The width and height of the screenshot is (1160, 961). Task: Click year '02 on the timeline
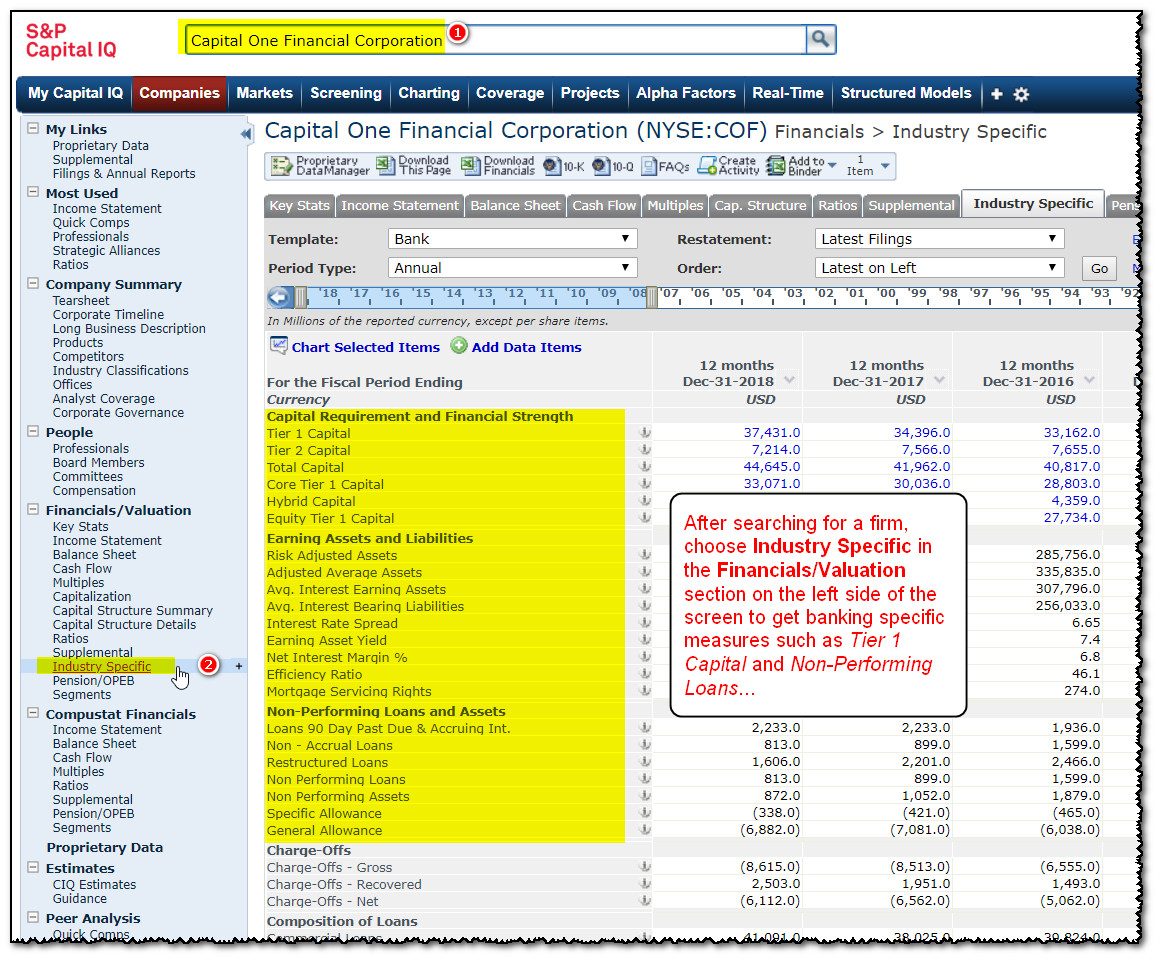point(824,293)
